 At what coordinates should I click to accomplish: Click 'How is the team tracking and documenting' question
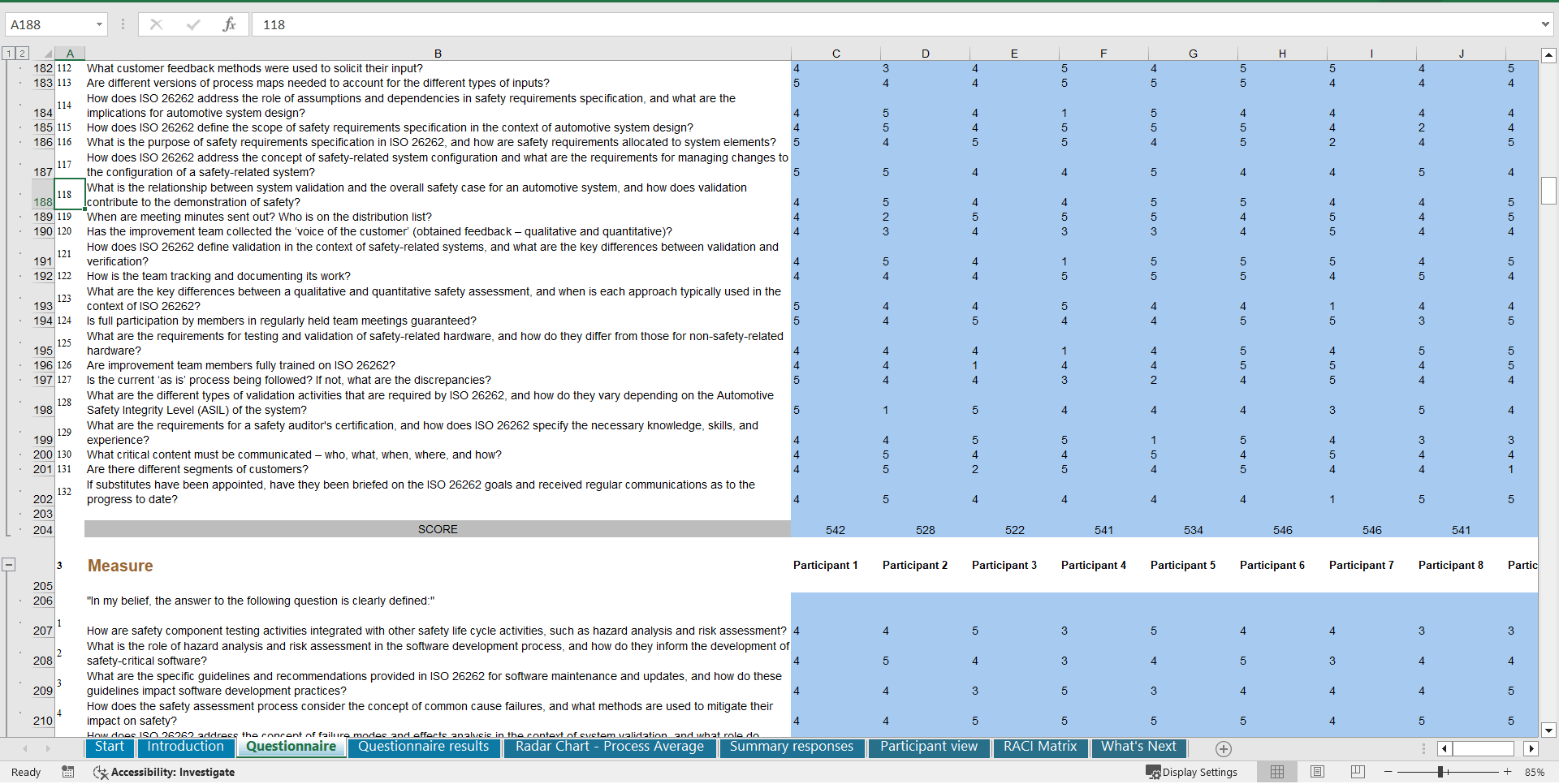218,276
